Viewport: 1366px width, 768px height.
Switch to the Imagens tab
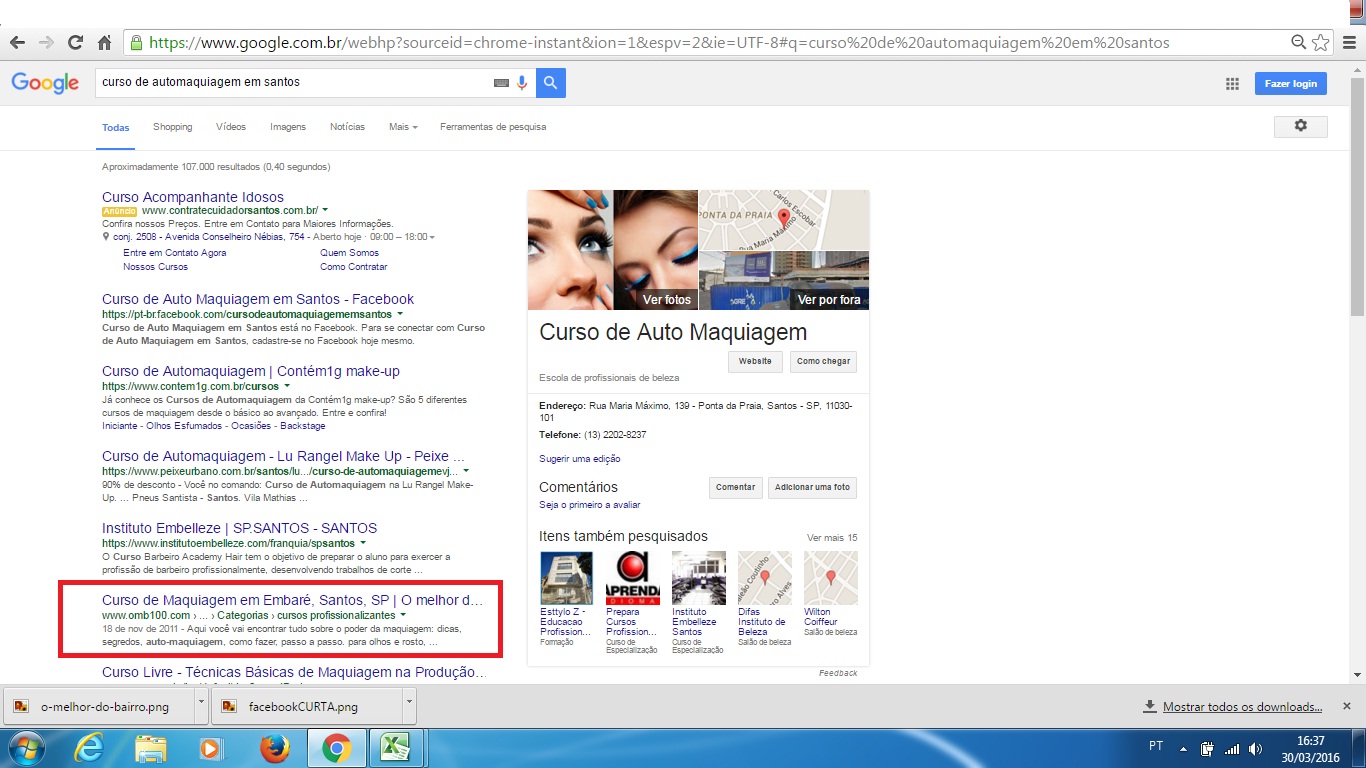pyautogui.click(x=288, y=127)
